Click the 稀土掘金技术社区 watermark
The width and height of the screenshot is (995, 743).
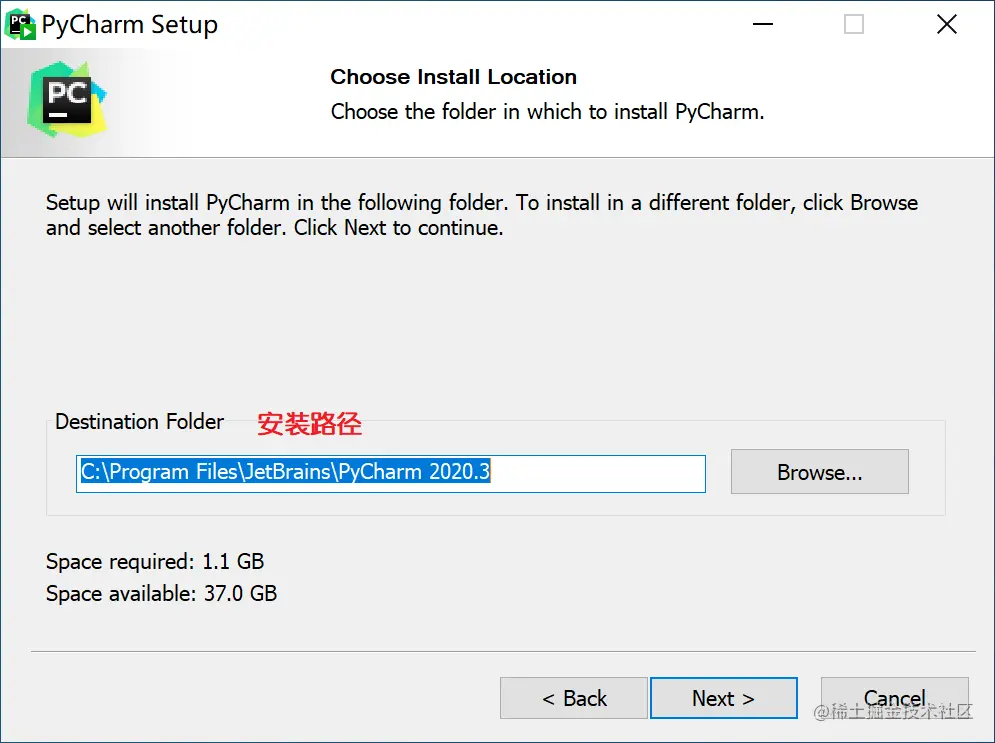pyautogui.click(x=892, y=712)
